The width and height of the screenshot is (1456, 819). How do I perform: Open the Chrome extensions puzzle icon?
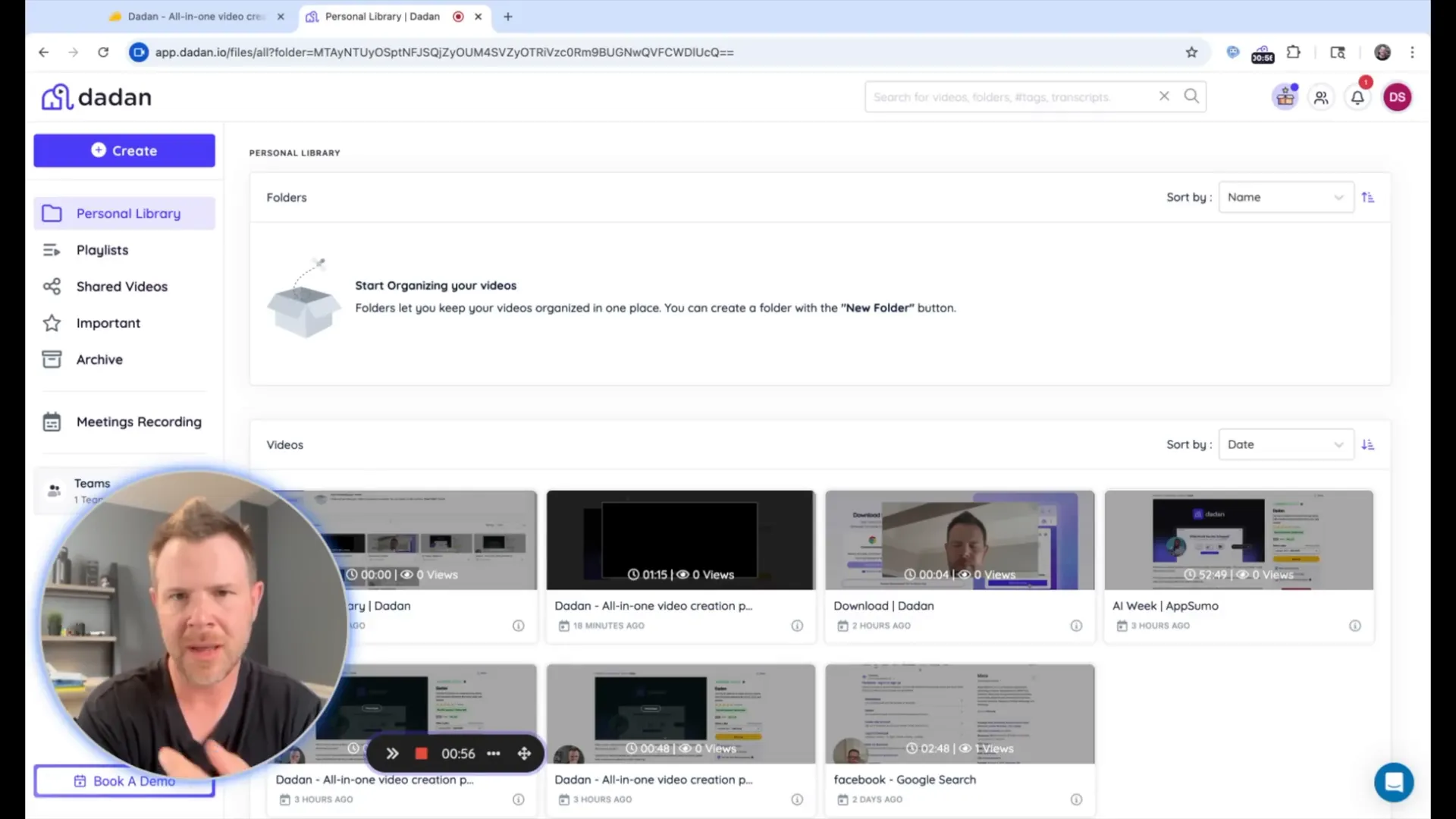tap(1294, 52)
